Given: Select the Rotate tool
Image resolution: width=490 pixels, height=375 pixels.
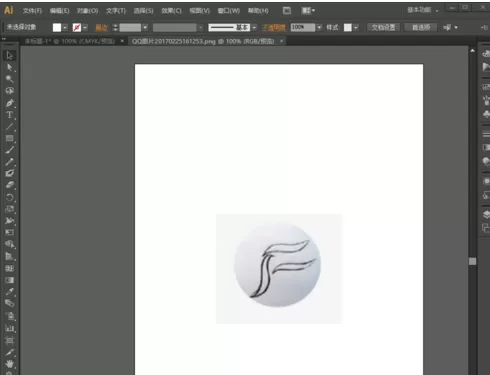Looking at the screenshot, I should [x=9, y=197].
